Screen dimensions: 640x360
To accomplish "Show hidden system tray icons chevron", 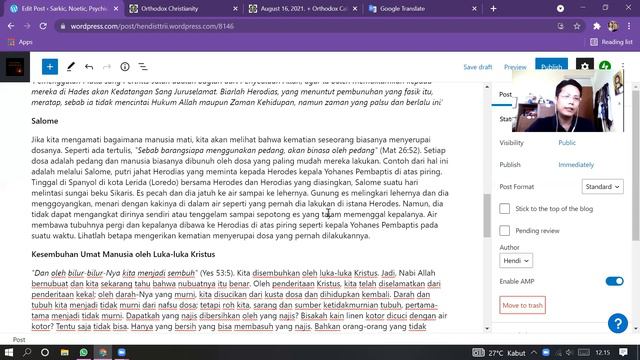I will tap(534, 353).
